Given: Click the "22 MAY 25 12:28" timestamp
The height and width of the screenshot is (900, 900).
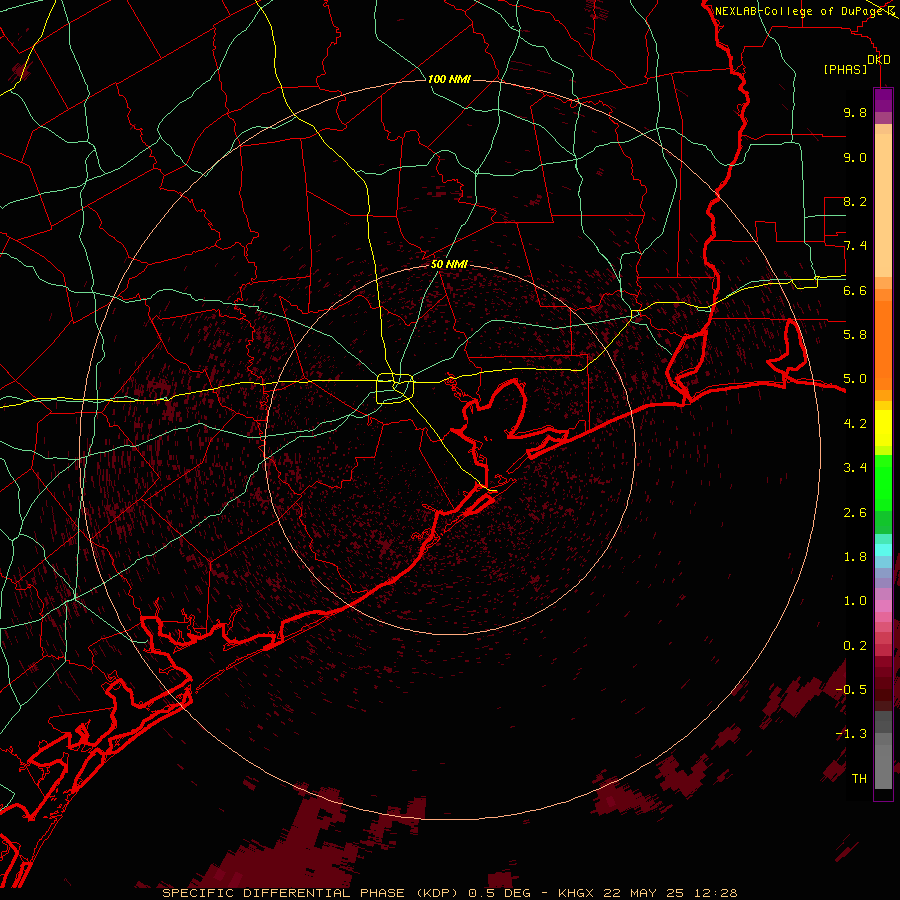Looking at the screenshot, I should (x=670, y=893).
